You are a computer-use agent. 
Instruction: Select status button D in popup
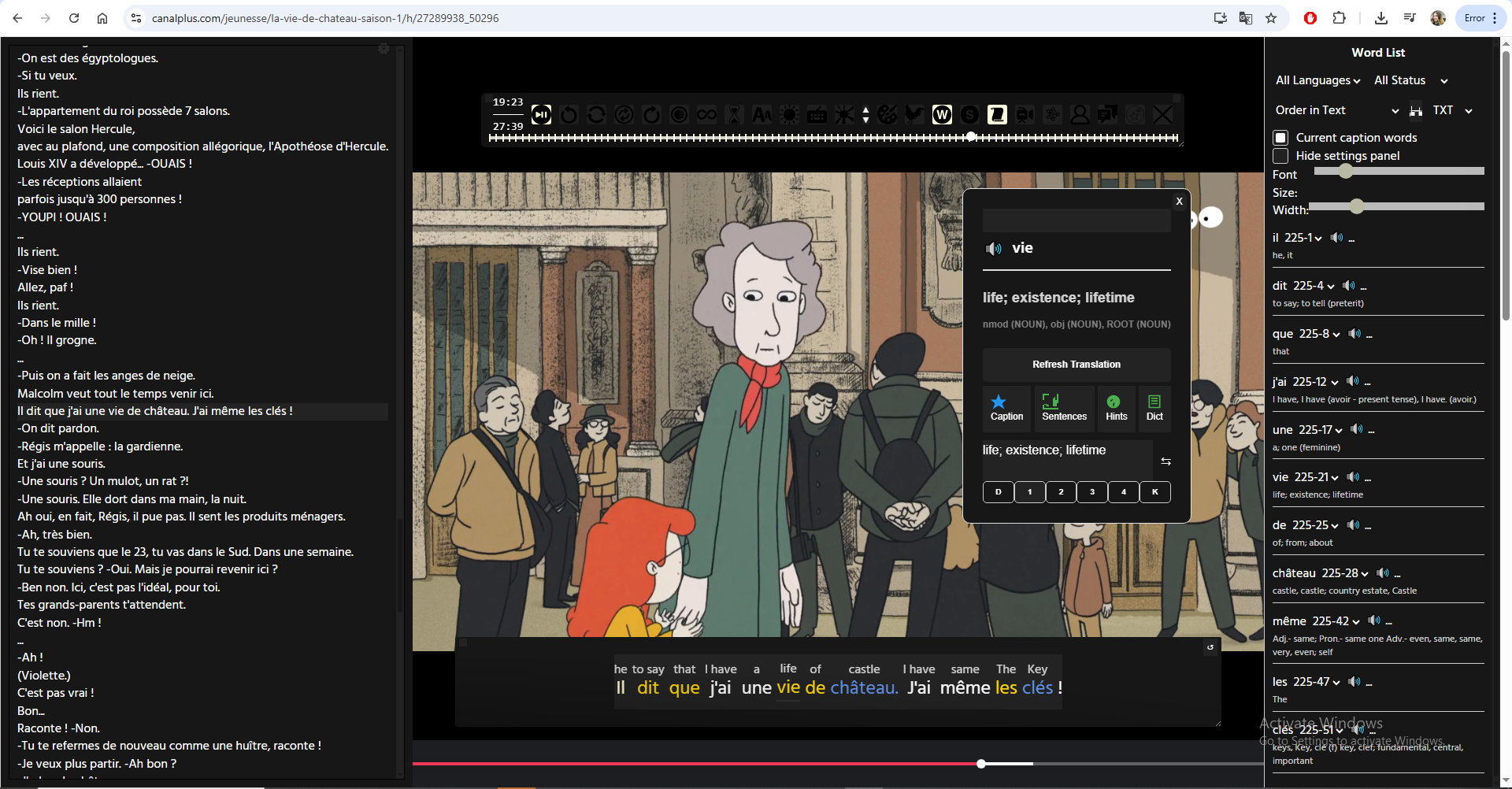(x=999, y=492)
